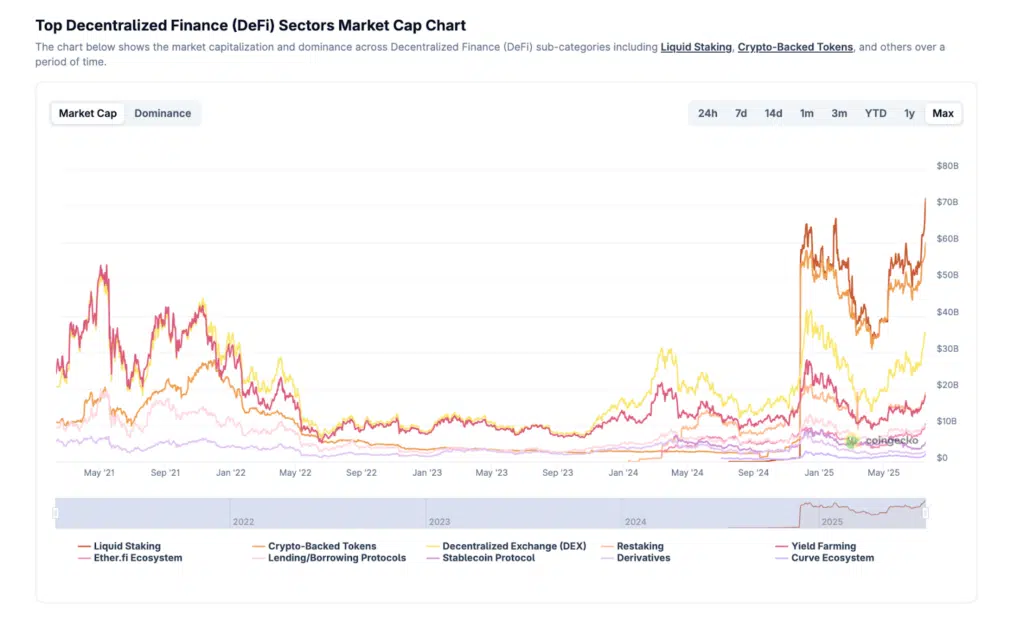Switch chart range to YTD
This screenshot has height=620, width=1024.
pos(875,113)
